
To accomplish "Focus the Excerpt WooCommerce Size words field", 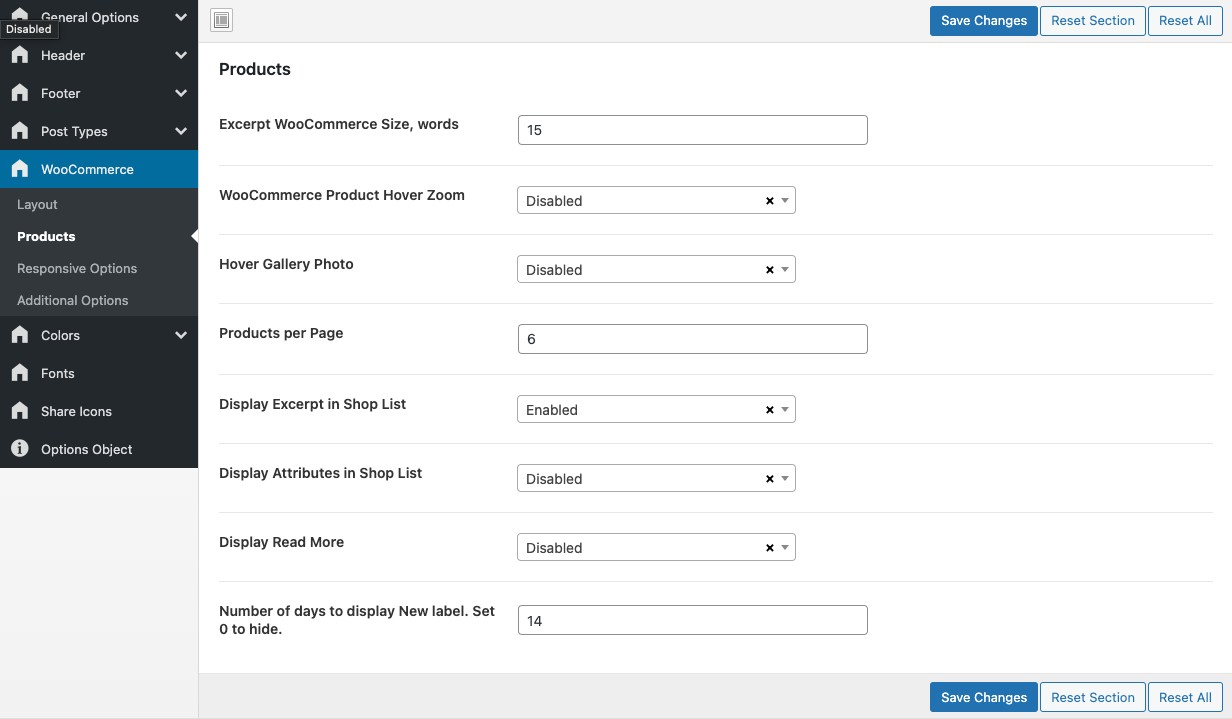I will pos(692,130).
